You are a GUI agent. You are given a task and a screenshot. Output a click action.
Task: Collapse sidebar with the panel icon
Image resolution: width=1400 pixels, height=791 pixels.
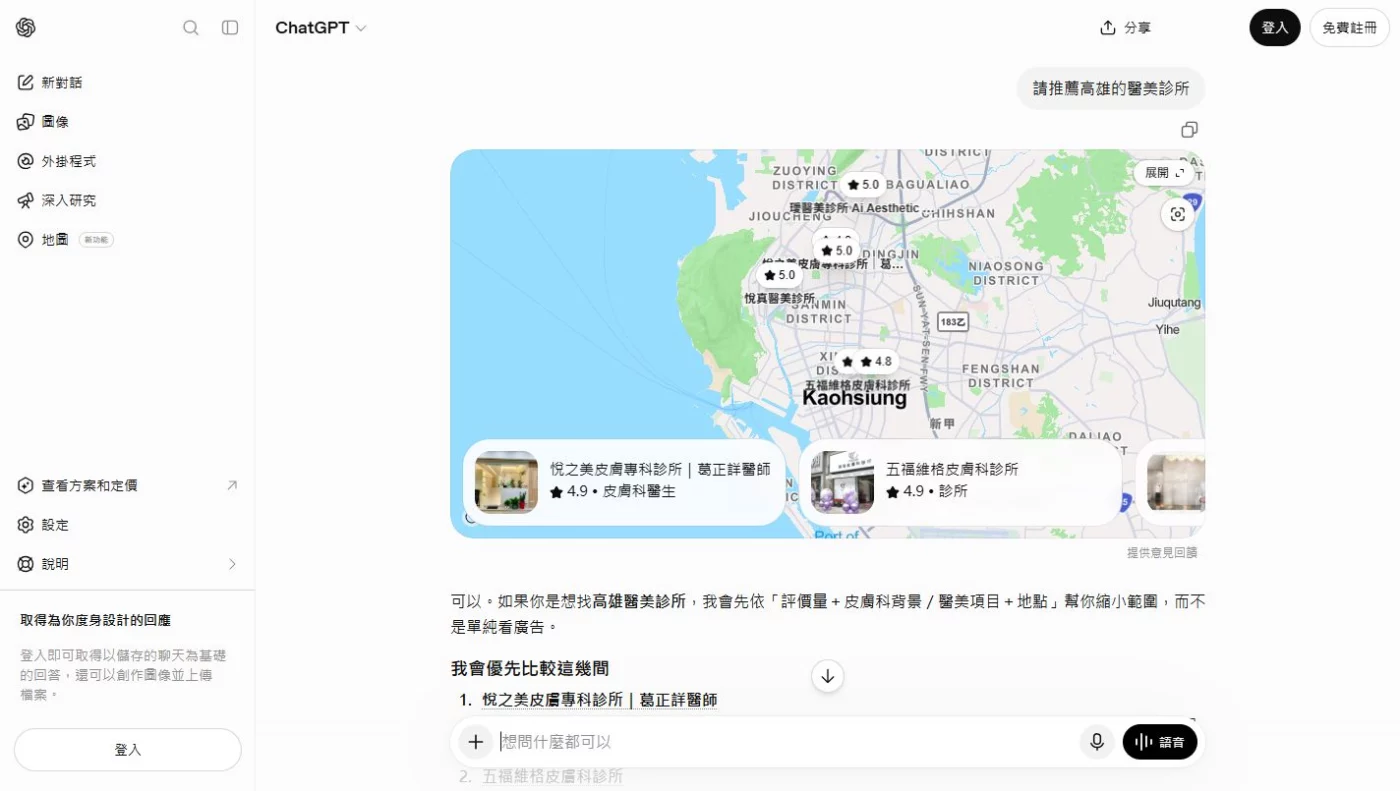pos(230,28)
